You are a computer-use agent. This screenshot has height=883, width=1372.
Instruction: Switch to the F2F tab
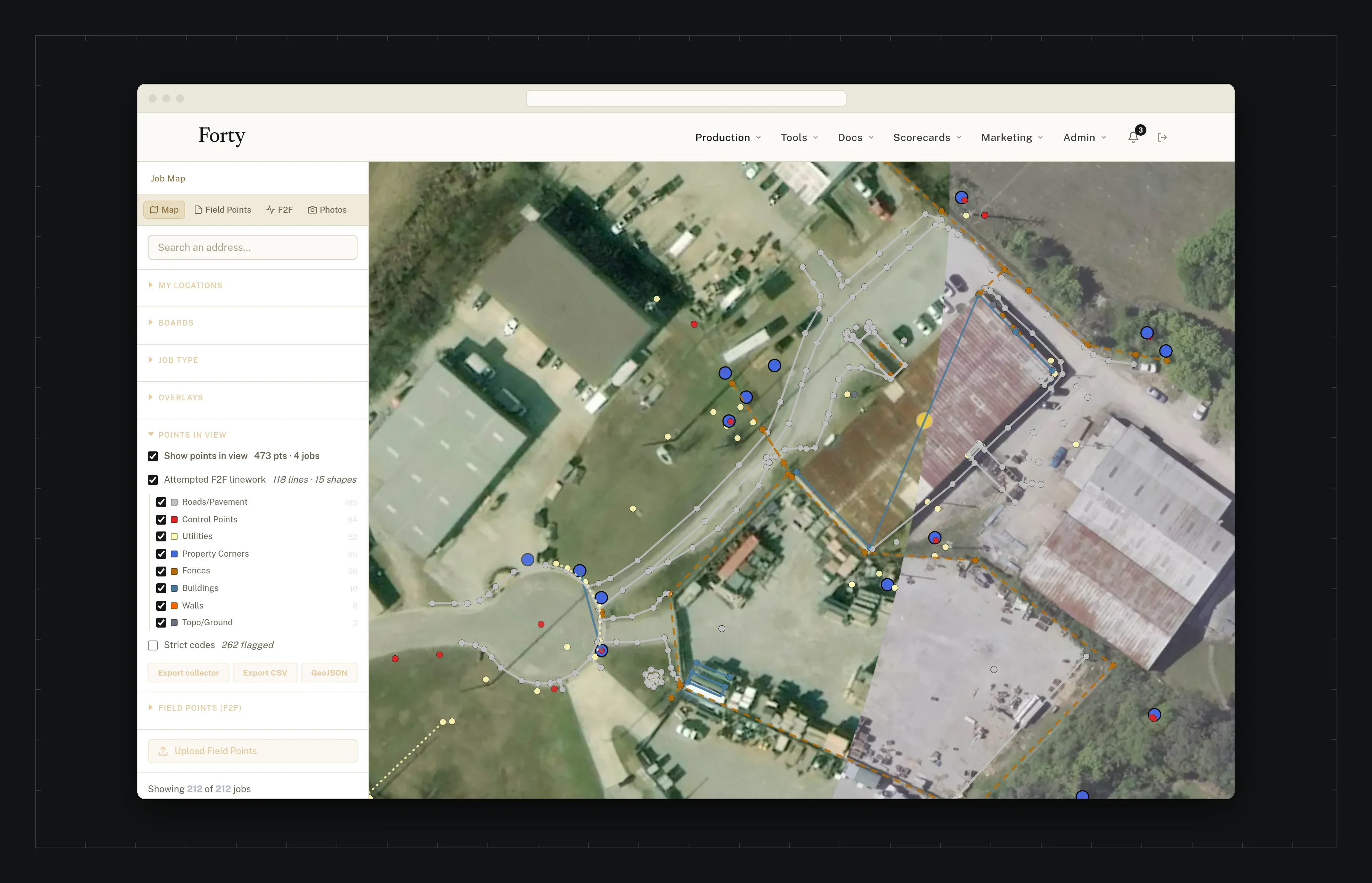(x=280, y=210)
